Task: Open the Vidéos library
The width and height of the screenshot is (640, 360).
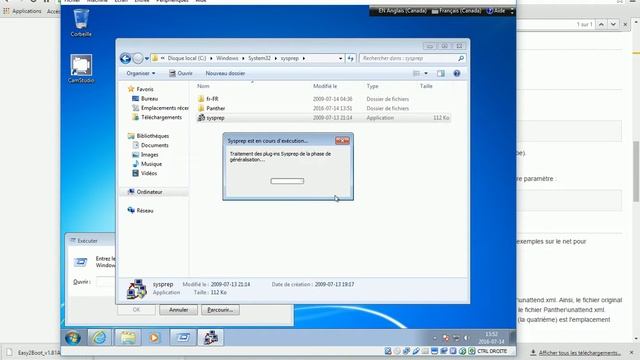Action: [x=149, y=173]
